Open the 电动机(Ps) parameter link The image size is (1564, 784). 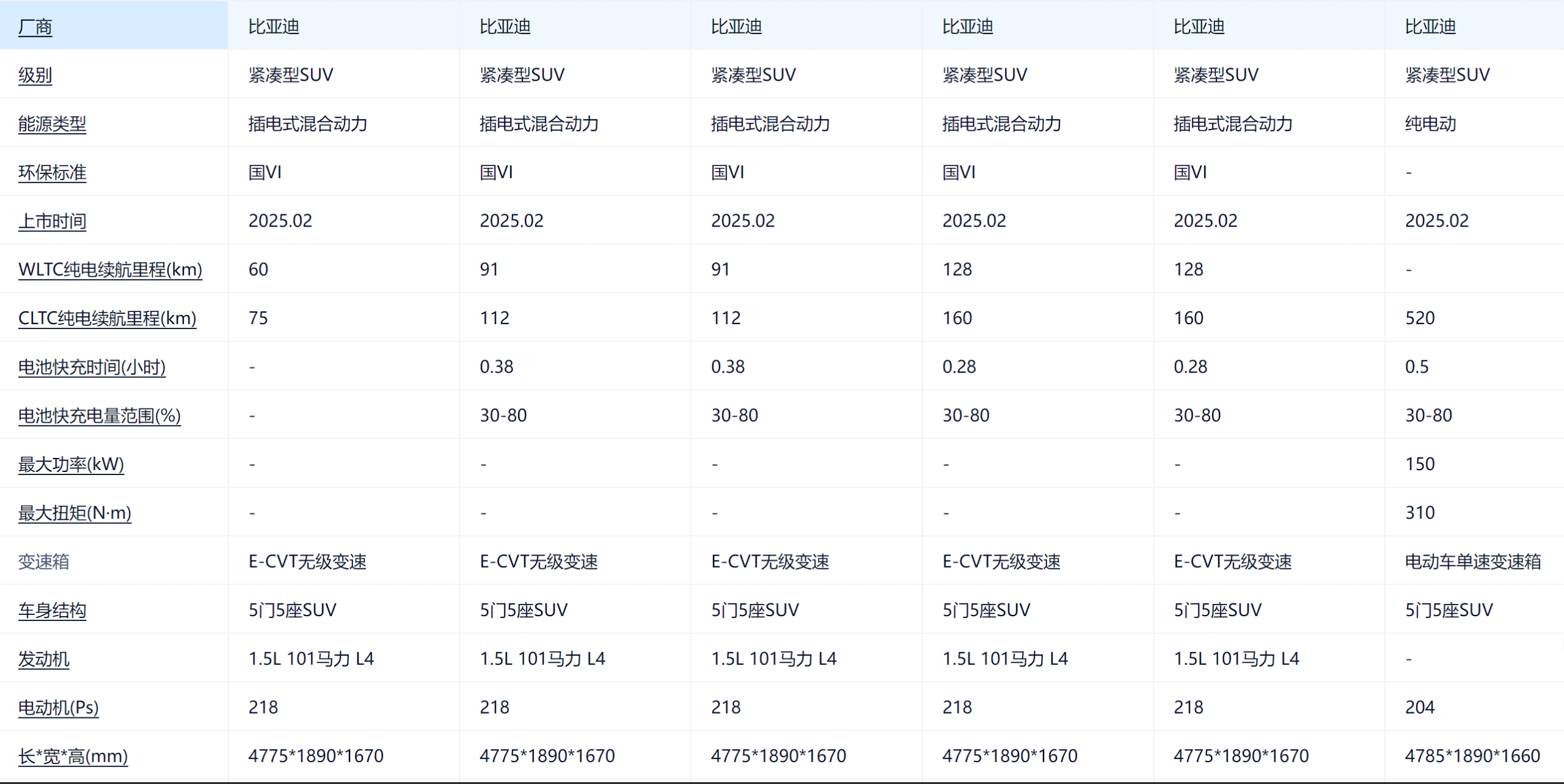coord(58,708)
